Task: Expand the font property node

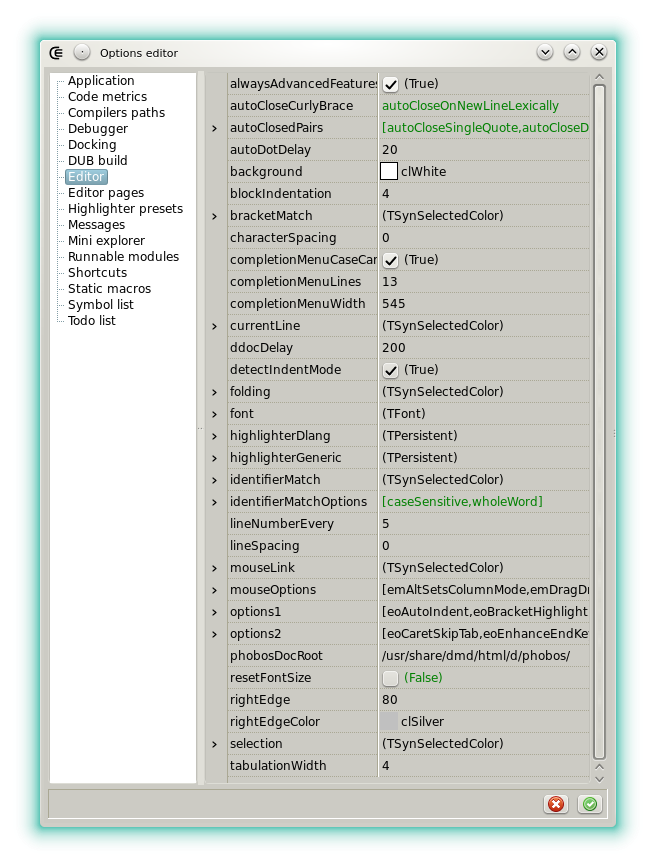Action: (214, 414)
